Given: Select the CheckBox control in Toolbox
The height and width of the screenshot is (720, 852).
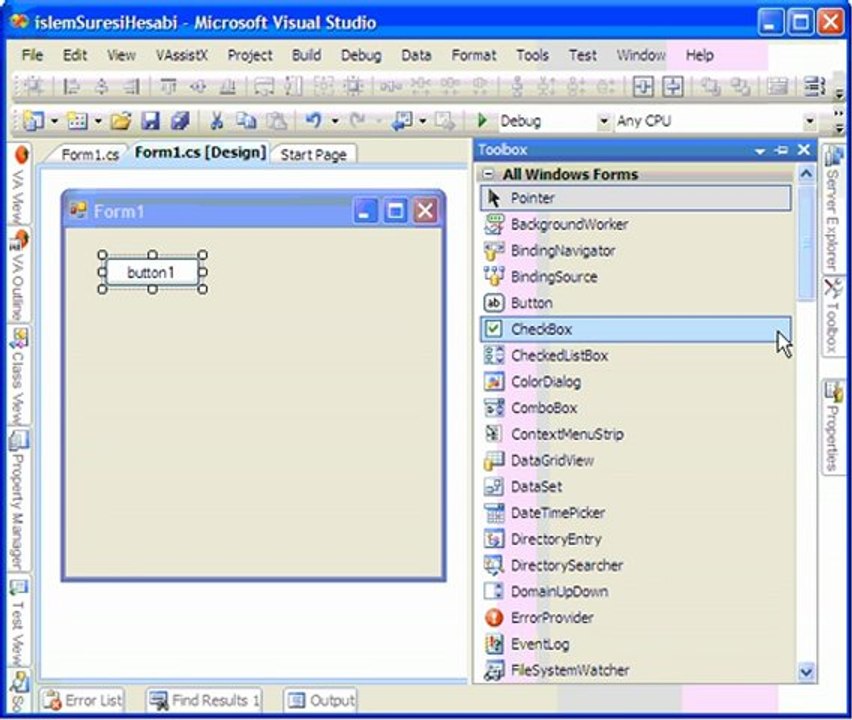Looking at the screenshot, I should coord(635,329).
